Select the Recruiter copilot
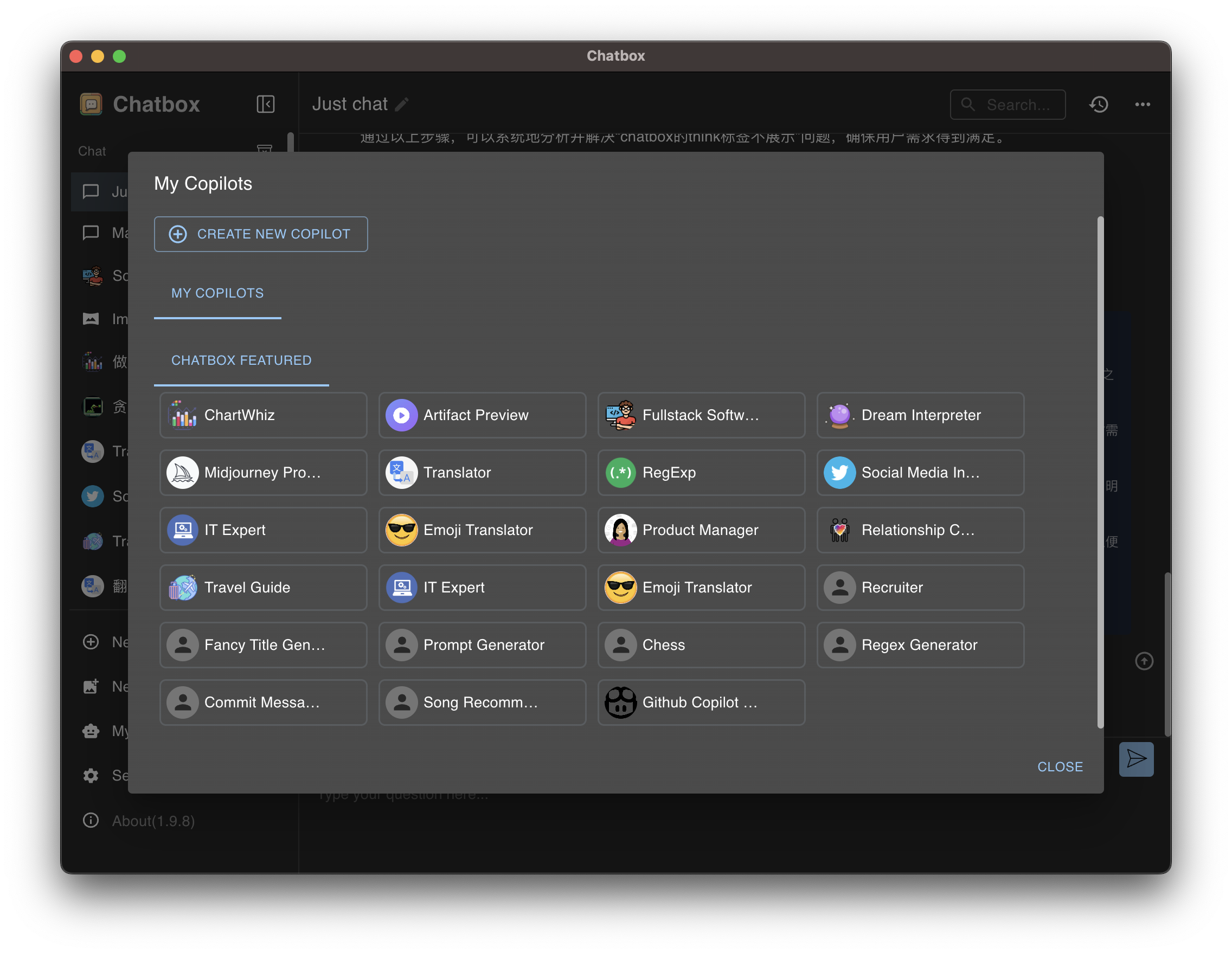This screenshot has width=1232, height=954. tap(921, 588)
